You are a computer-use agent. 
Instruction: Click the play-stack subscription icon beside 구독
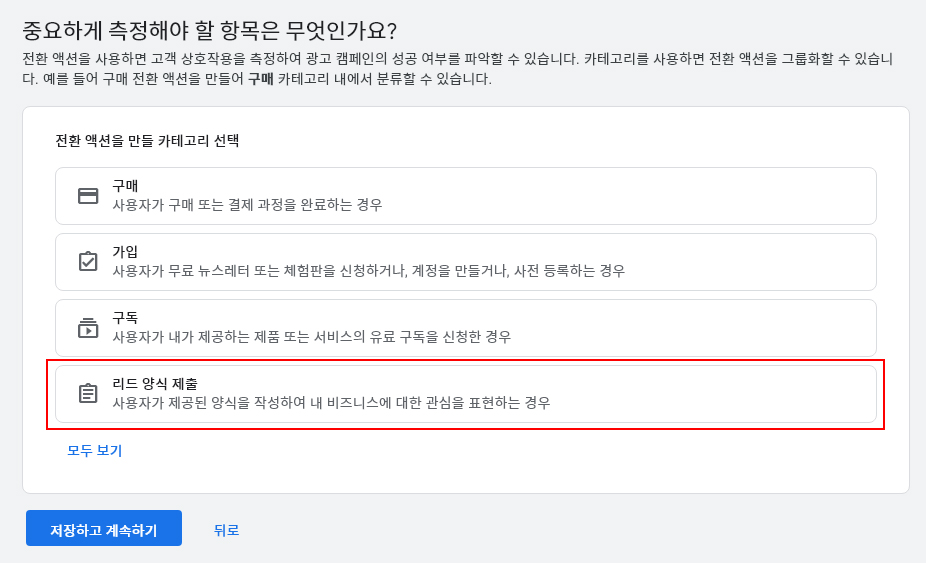pos(88,328)
